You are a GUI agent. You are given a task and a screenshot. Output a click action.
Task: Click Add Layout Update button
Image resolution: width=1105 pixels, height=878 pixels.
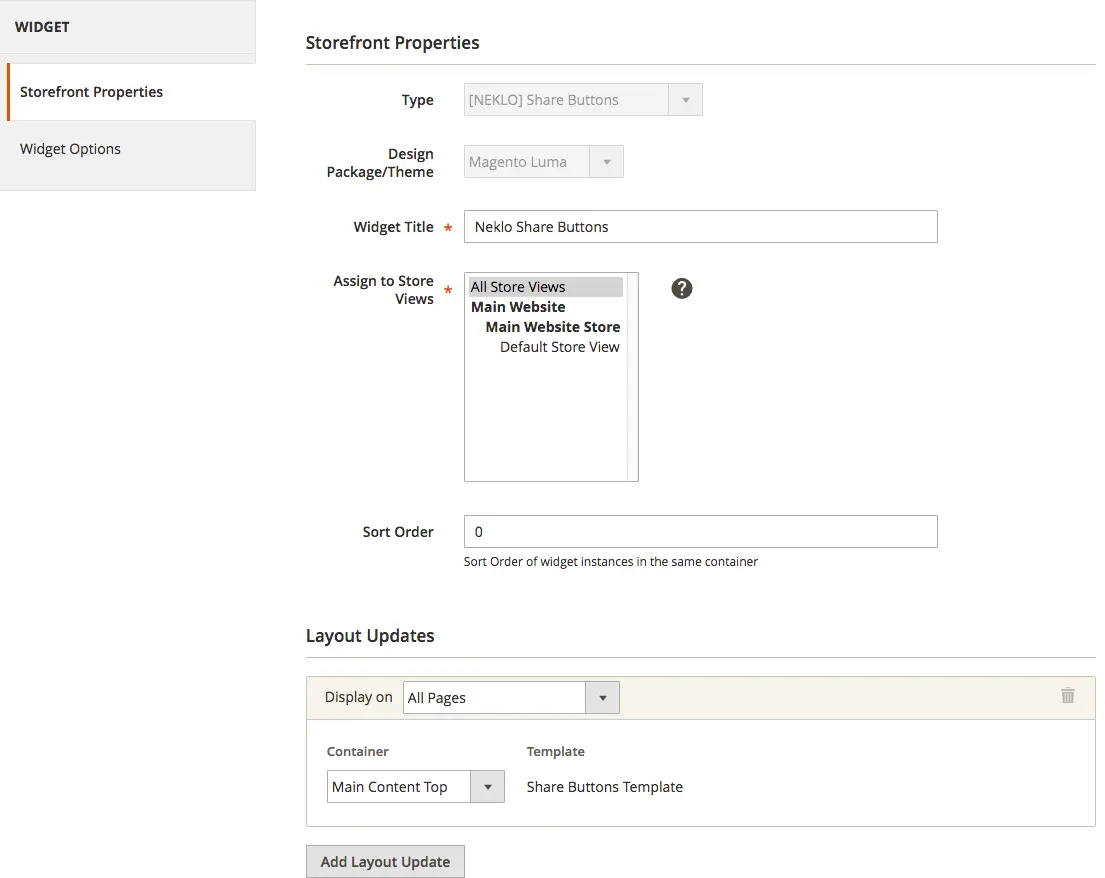point(385,862)
